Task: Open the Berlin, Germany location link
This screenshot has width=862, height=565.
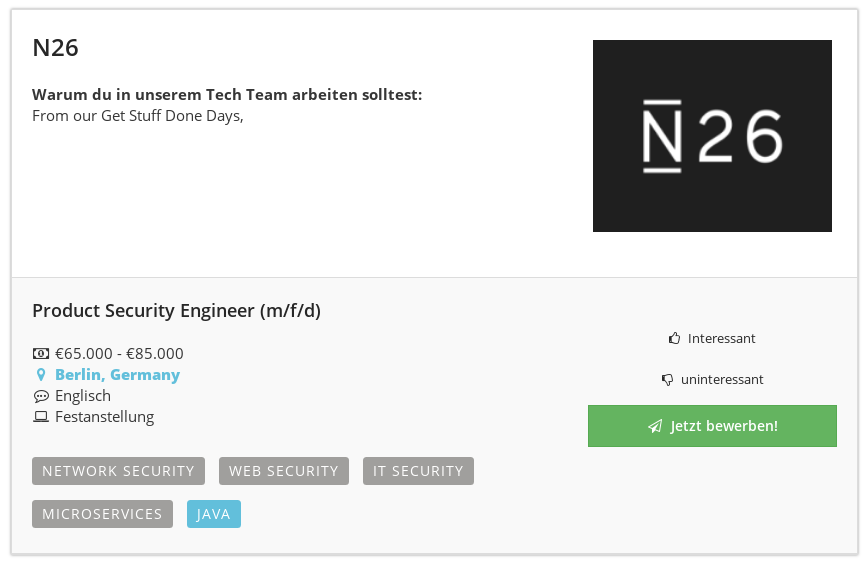Action: [117, 375]
